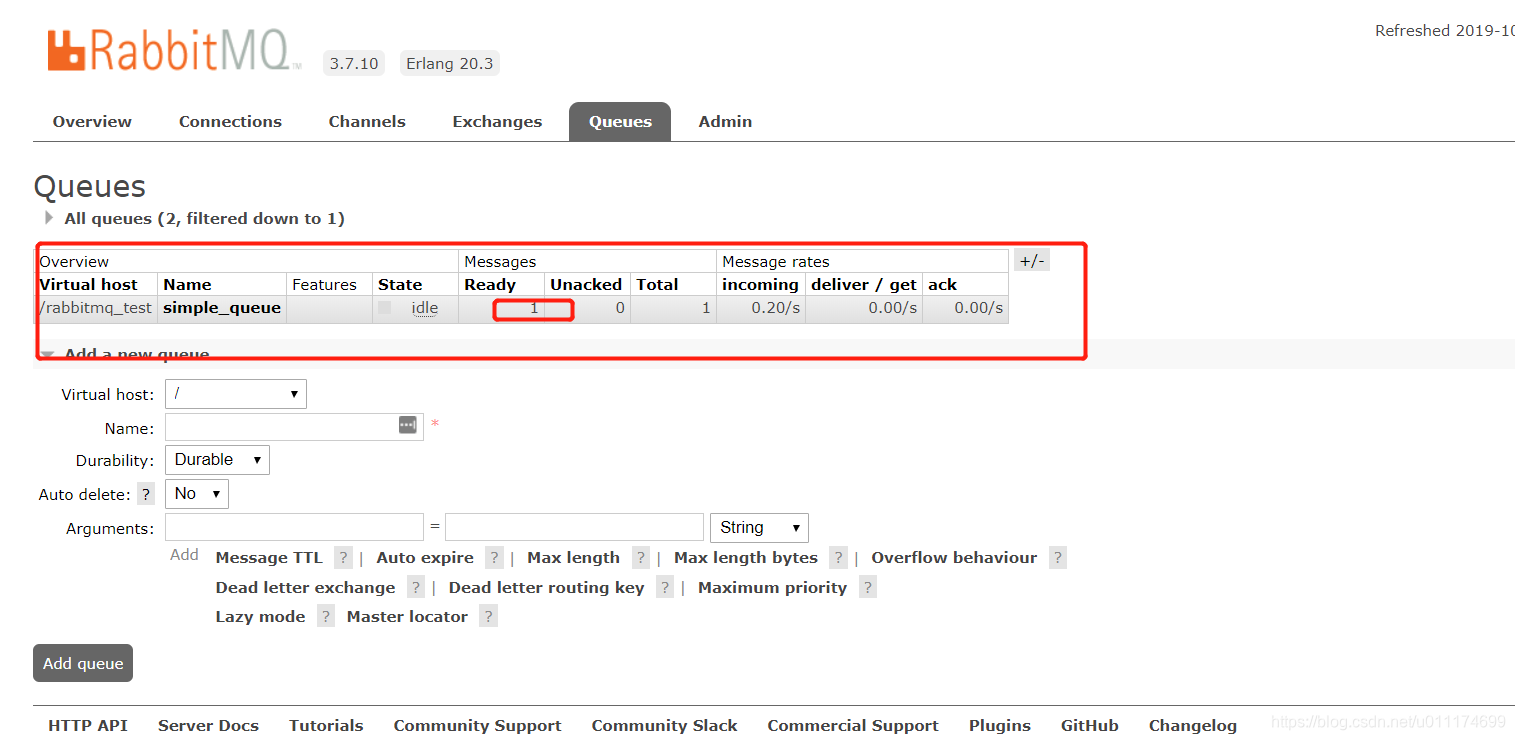Image resolution: width=1515 pixels, height=740 pixels.
Task: Open the HTTP API footer link
Action: coord(88,726)
